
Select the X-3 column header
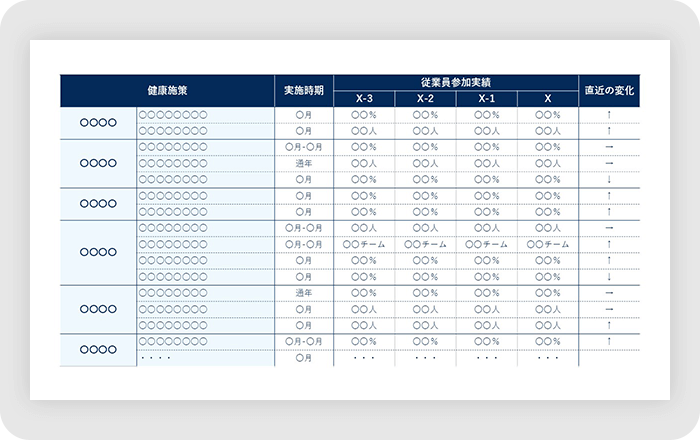click(x=365, y=98)
